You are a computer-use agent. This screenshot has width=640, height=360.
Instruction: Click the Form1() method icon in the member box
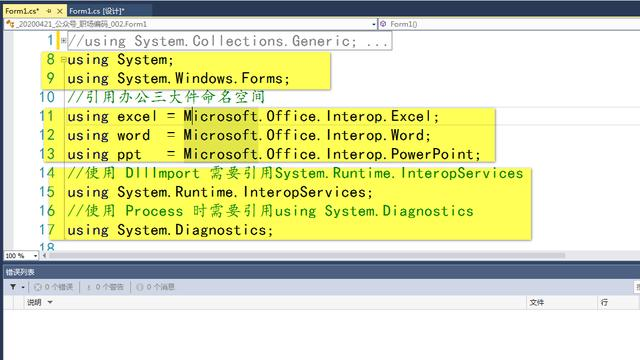383,24
